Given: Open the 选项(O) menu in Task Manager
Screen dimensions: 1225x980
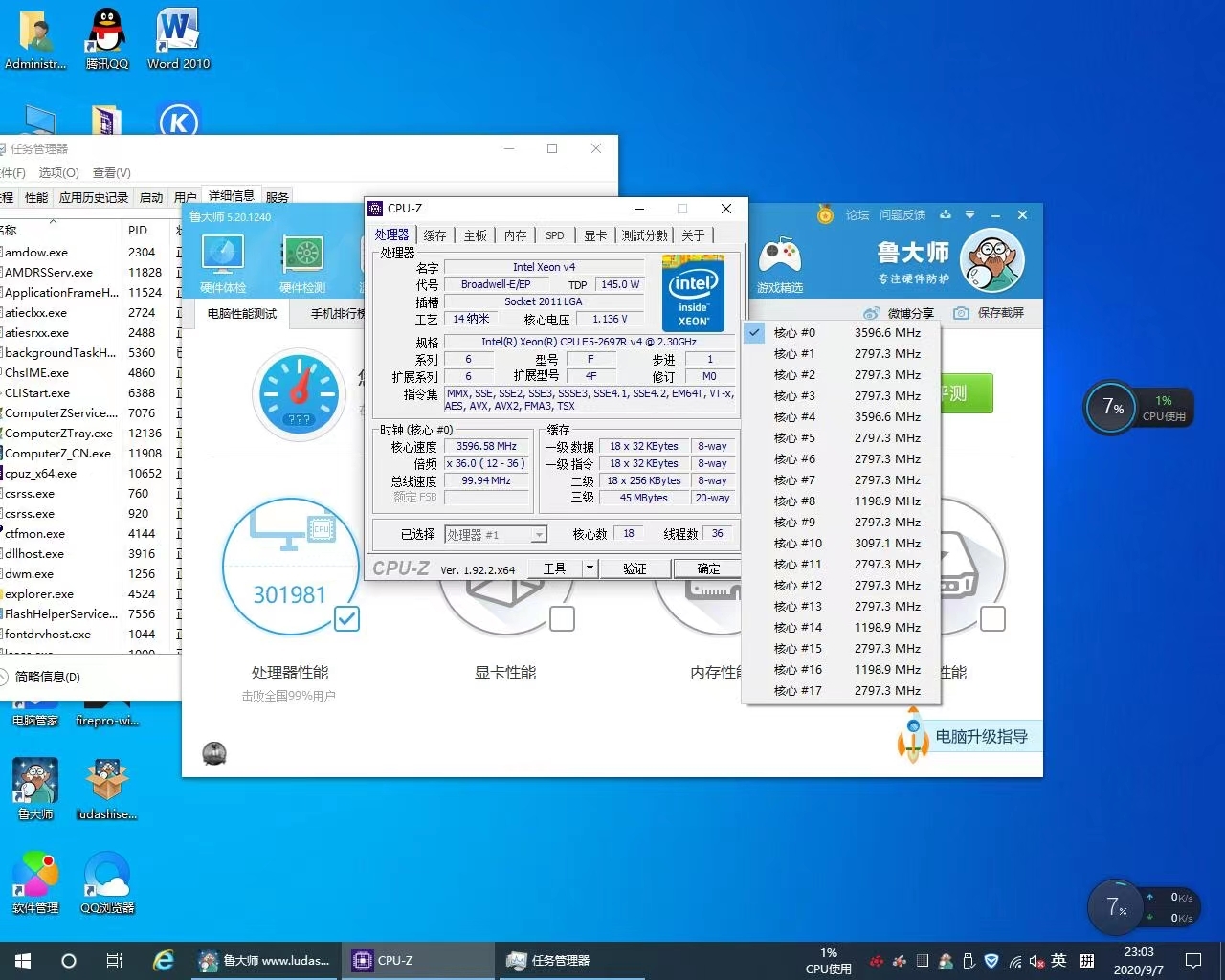Looking at the screenshot, I should point(58,172).
